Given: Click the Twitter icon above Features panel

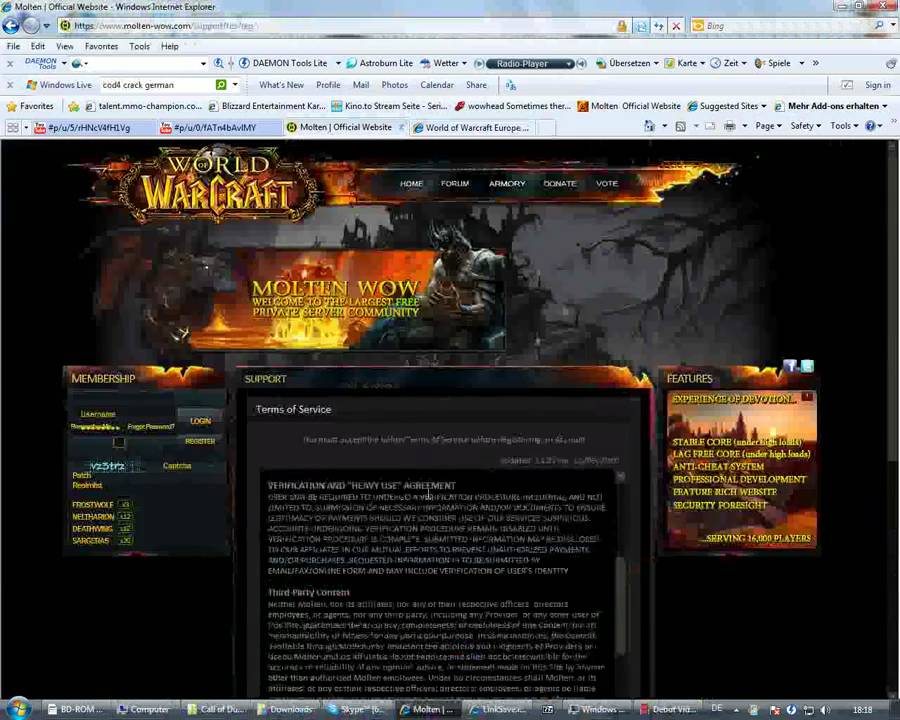Looking at the screenshot, I should pos(807,366).
